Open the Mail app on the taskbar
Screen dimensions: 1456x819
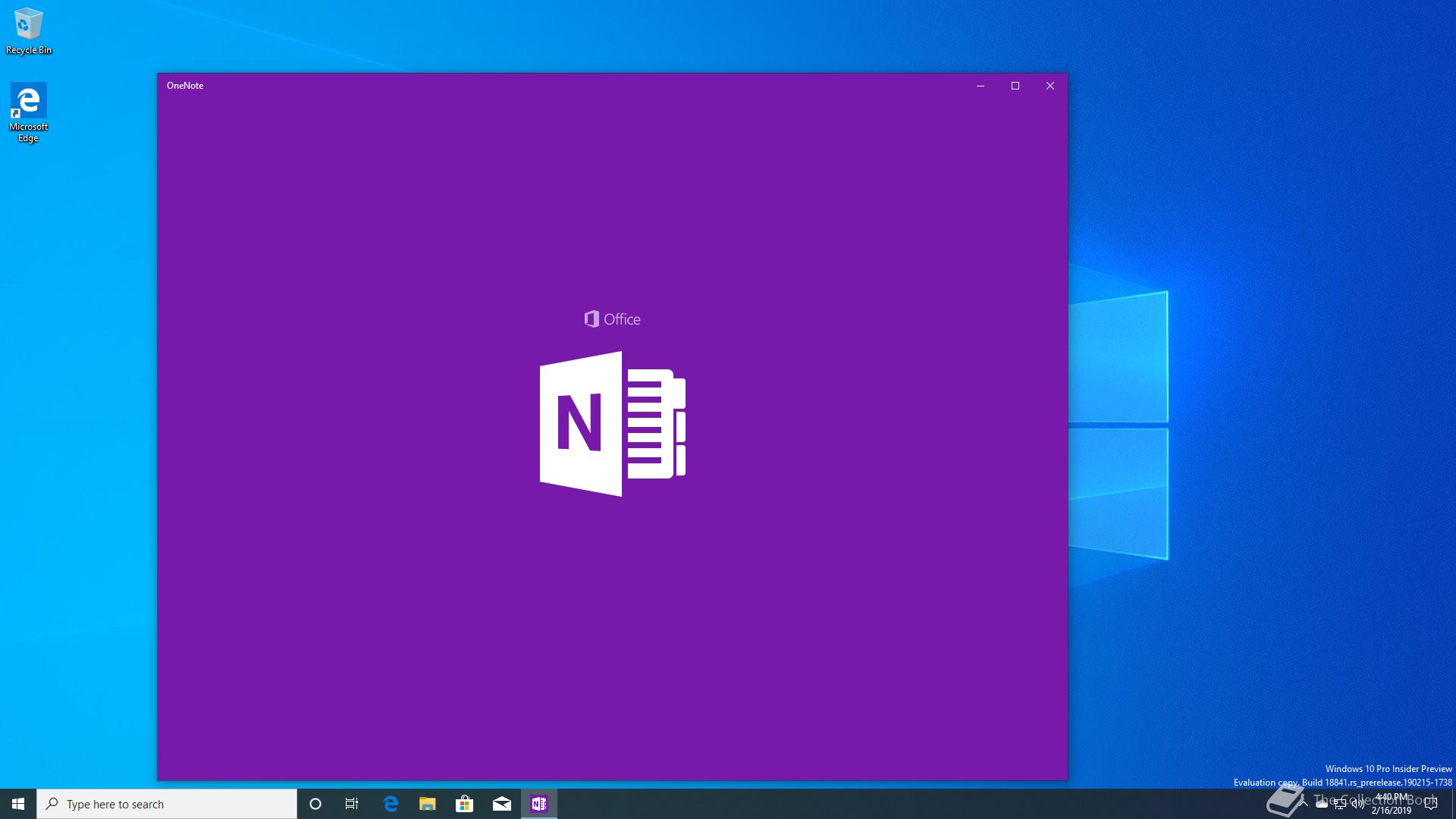[501, 804]
